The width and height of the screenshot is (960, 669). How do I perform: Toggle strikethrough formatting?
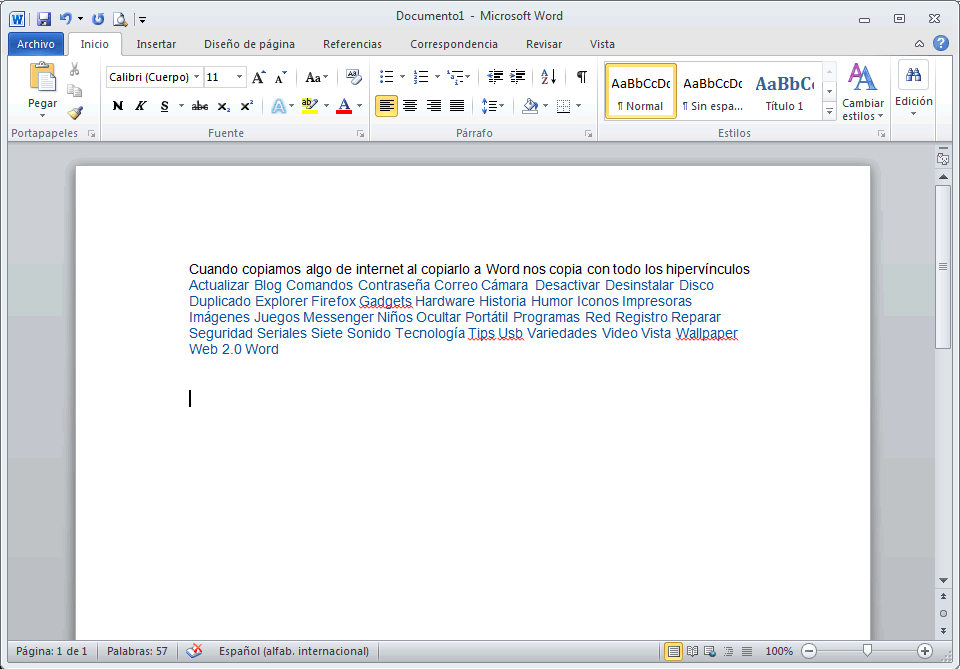point(200,107)
